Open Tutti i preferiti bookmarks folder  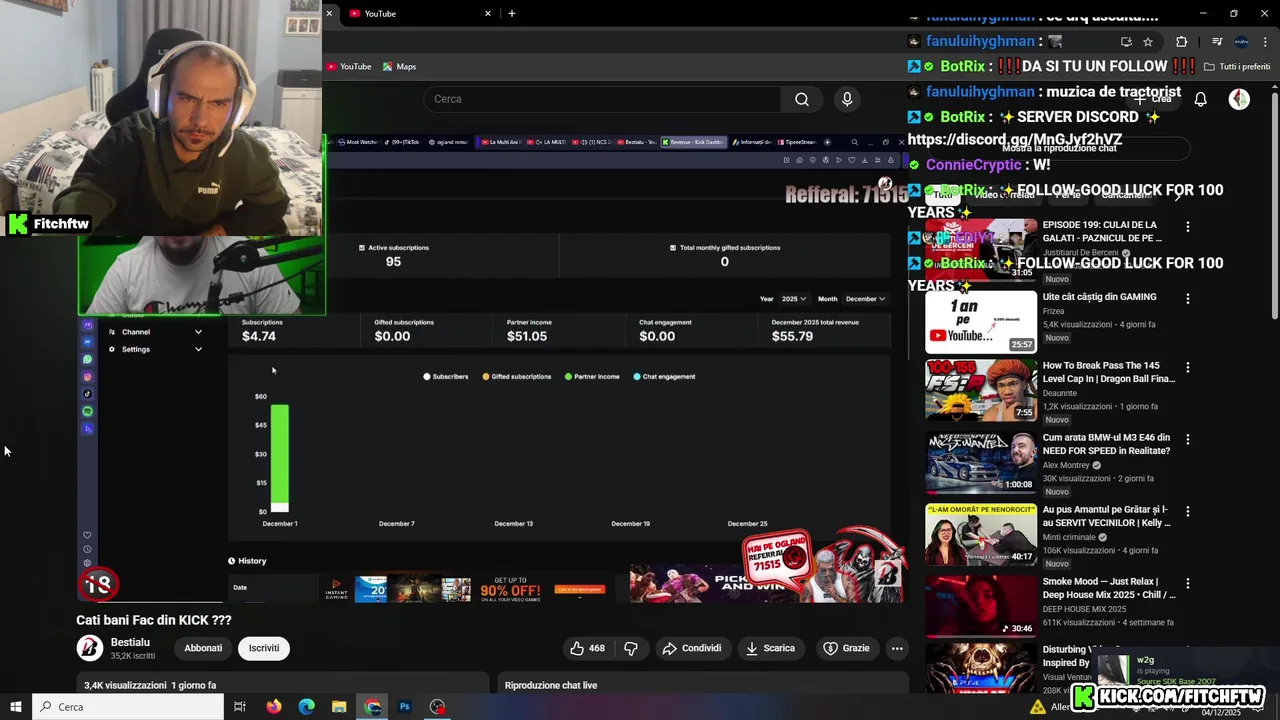coord(1237,67)
